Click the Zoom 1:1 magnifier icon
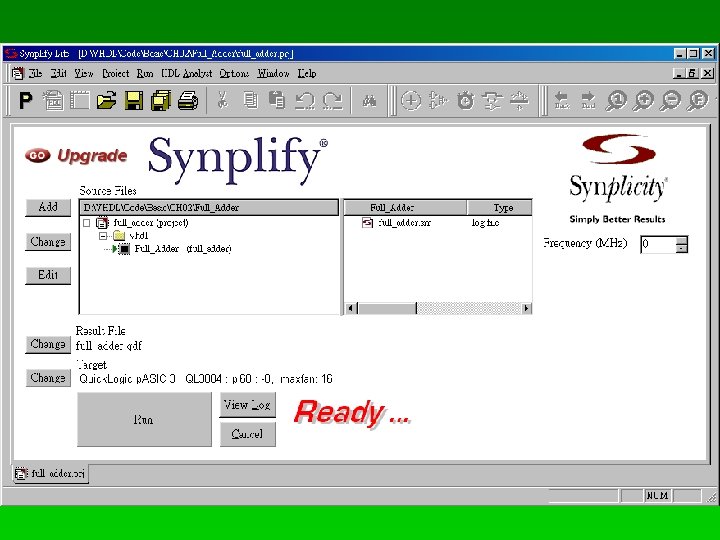 click(616, 101)
